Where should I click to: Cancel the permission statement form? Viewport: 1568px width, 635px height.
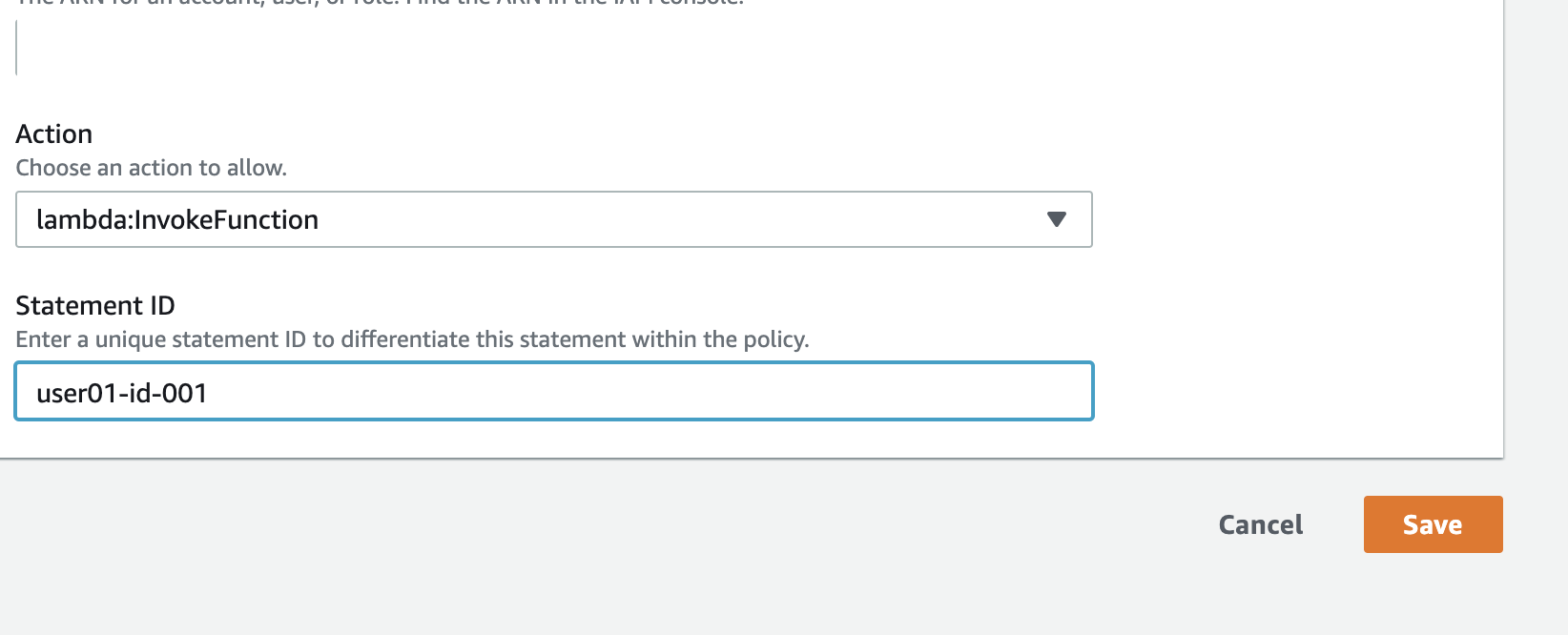click(1260, 524)
